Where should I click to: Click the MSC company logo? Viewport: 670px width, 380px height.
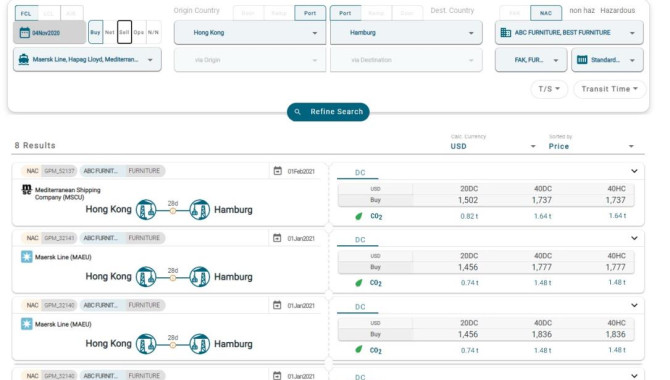pyautogui.click(x=26, y=189)
